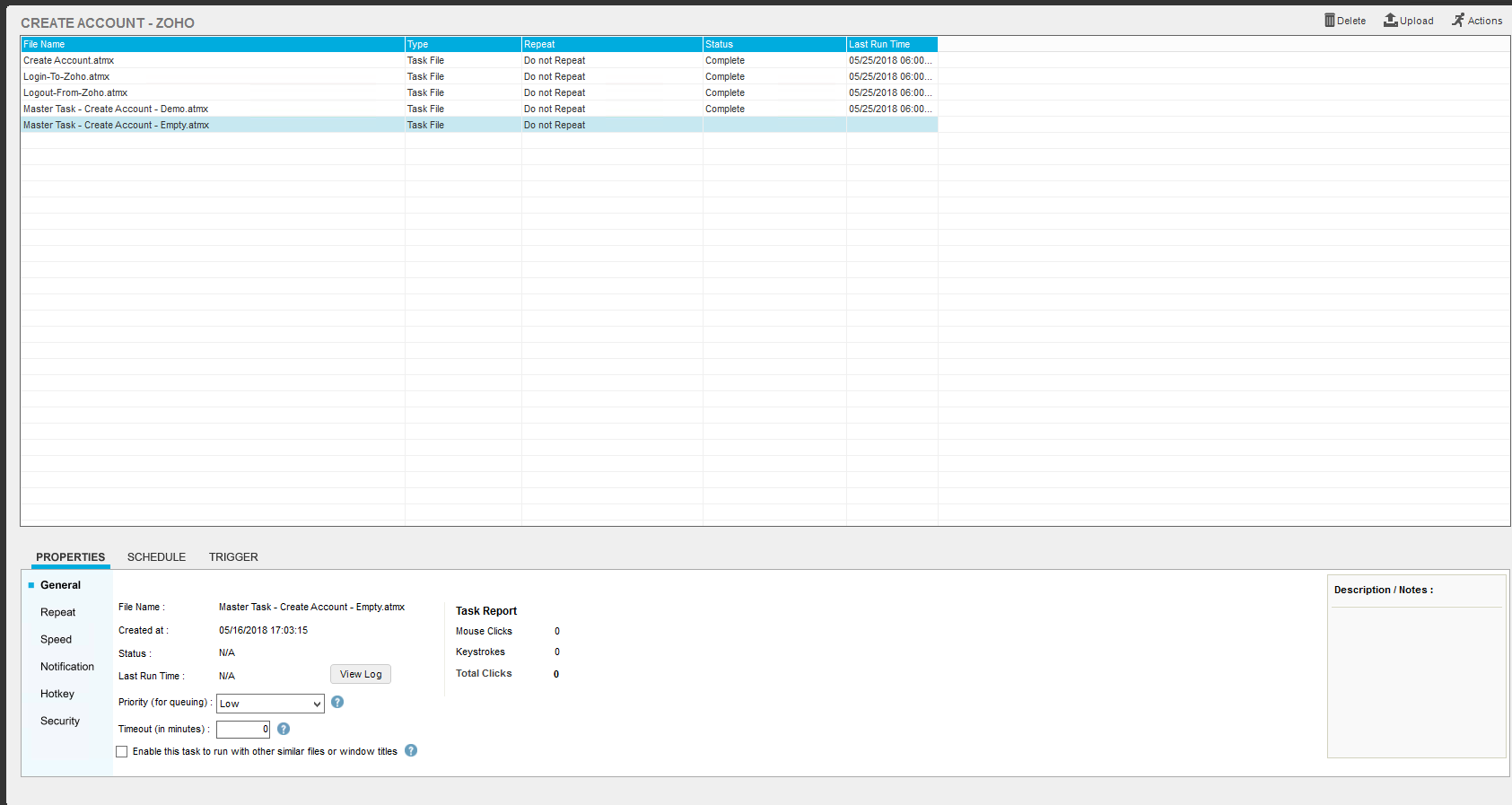Click the CREATE ACCOUNT - ZOHO title
The height and width of the screenshot is (805, 1512).
pos(108,22)
